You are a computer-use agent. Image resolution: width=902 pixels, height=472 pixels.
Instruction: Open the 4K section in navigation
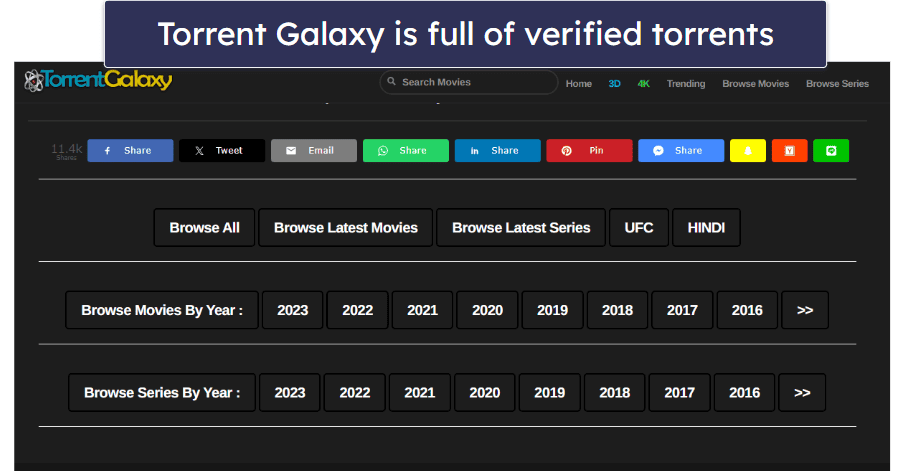coord(644,84)
